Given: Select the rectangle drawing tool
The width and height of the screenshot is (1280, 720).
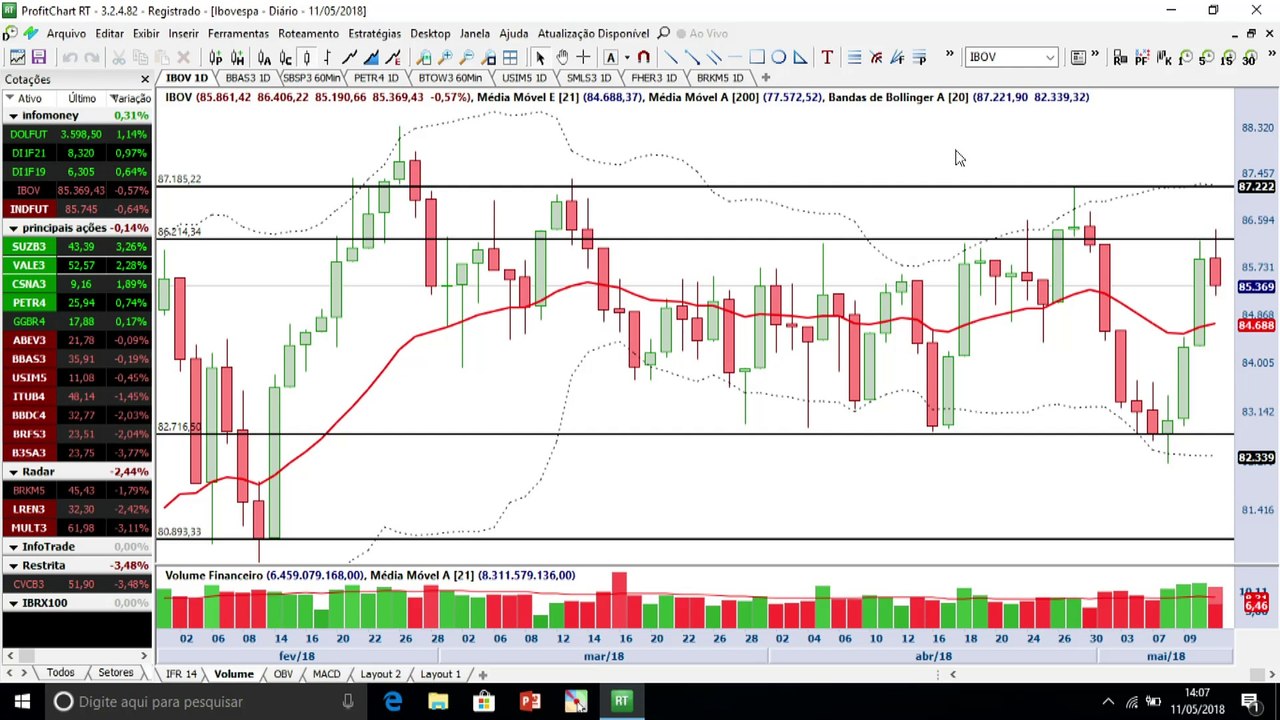Looking at the screenshot, I should pos(757,57).
